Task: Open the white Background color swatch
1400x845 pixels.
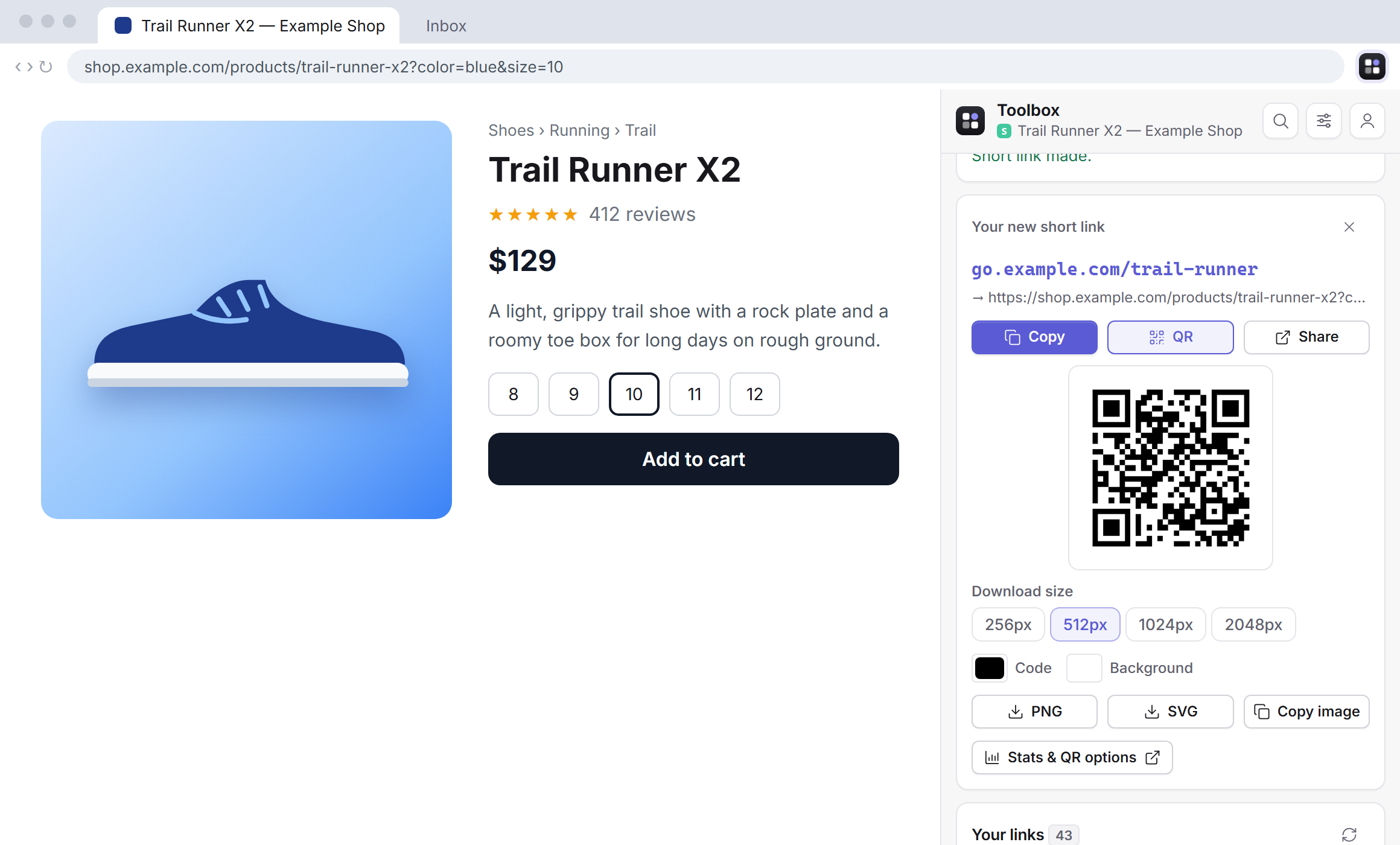Action: [x=1084, y=668]
